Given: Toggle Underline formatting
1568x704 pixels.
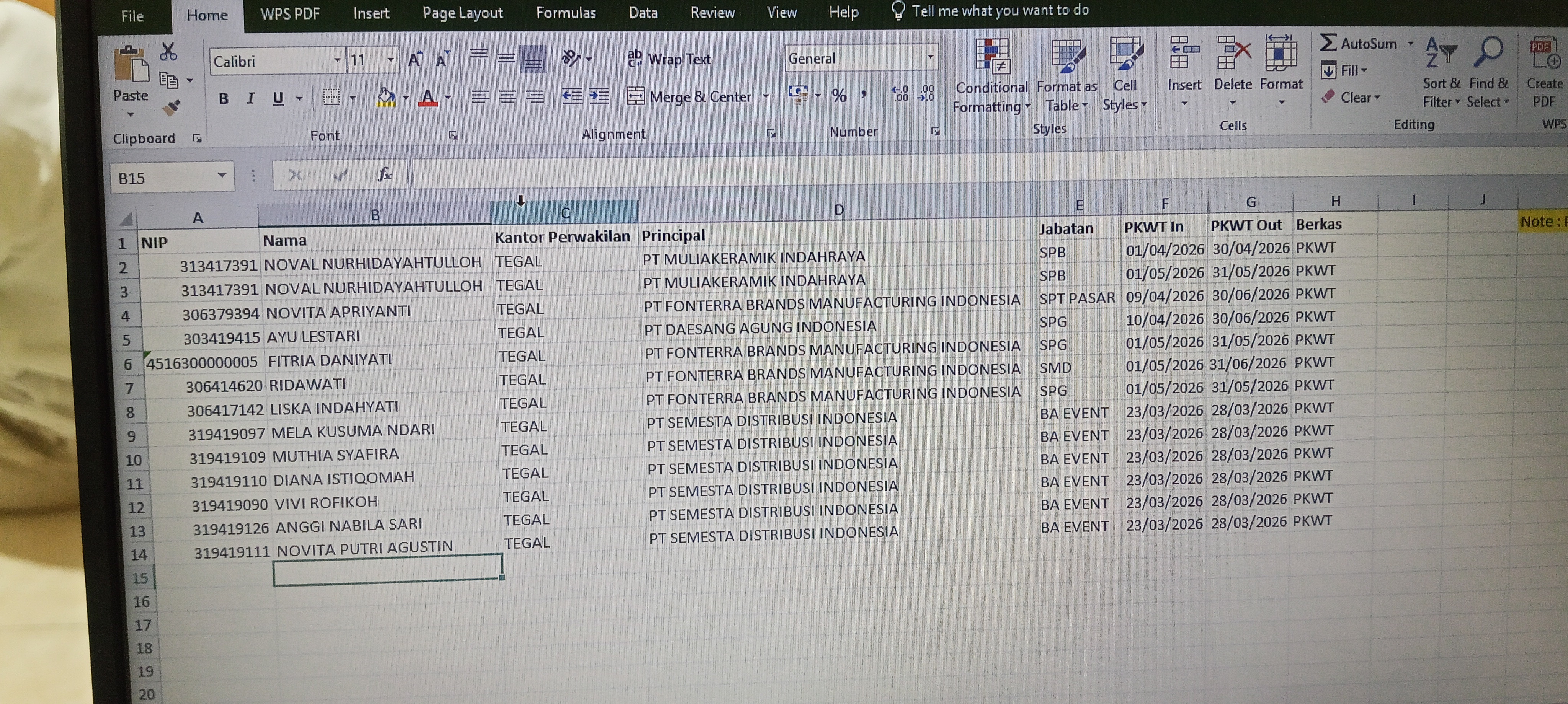Looking at the screenshot, I should click(x=278, y=98).
